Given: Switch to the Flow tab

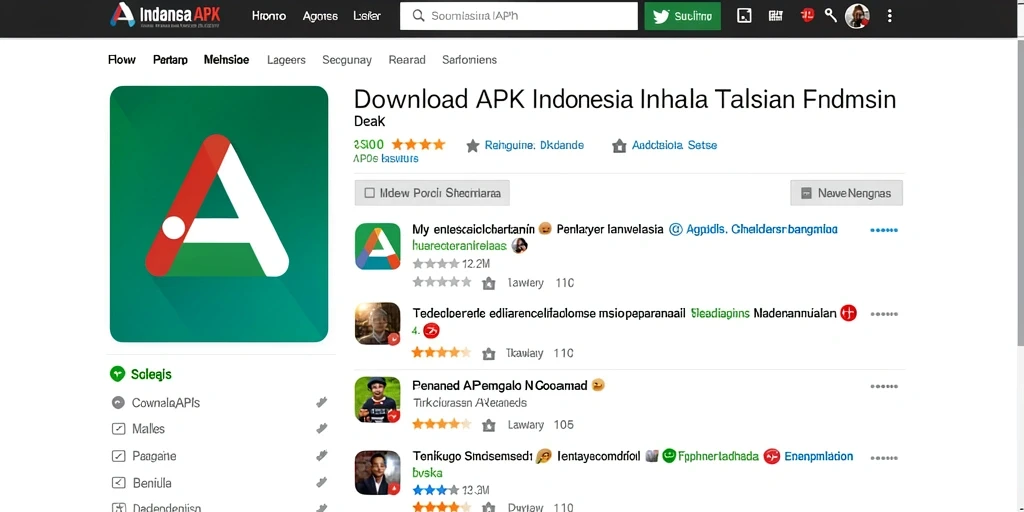Looking at the screenshot, I should (121, 59).
